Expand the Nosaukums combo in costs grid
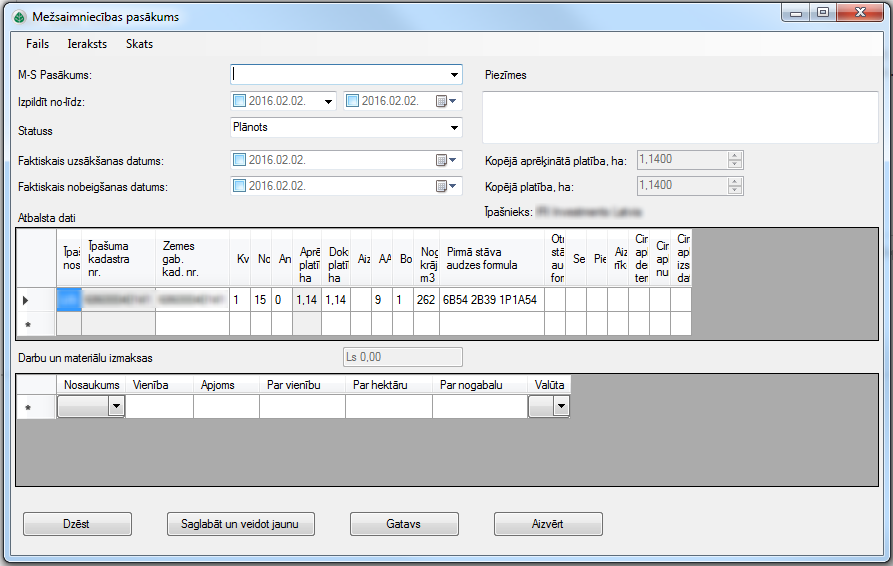This screenshot has width=893, height=566. 116,406
